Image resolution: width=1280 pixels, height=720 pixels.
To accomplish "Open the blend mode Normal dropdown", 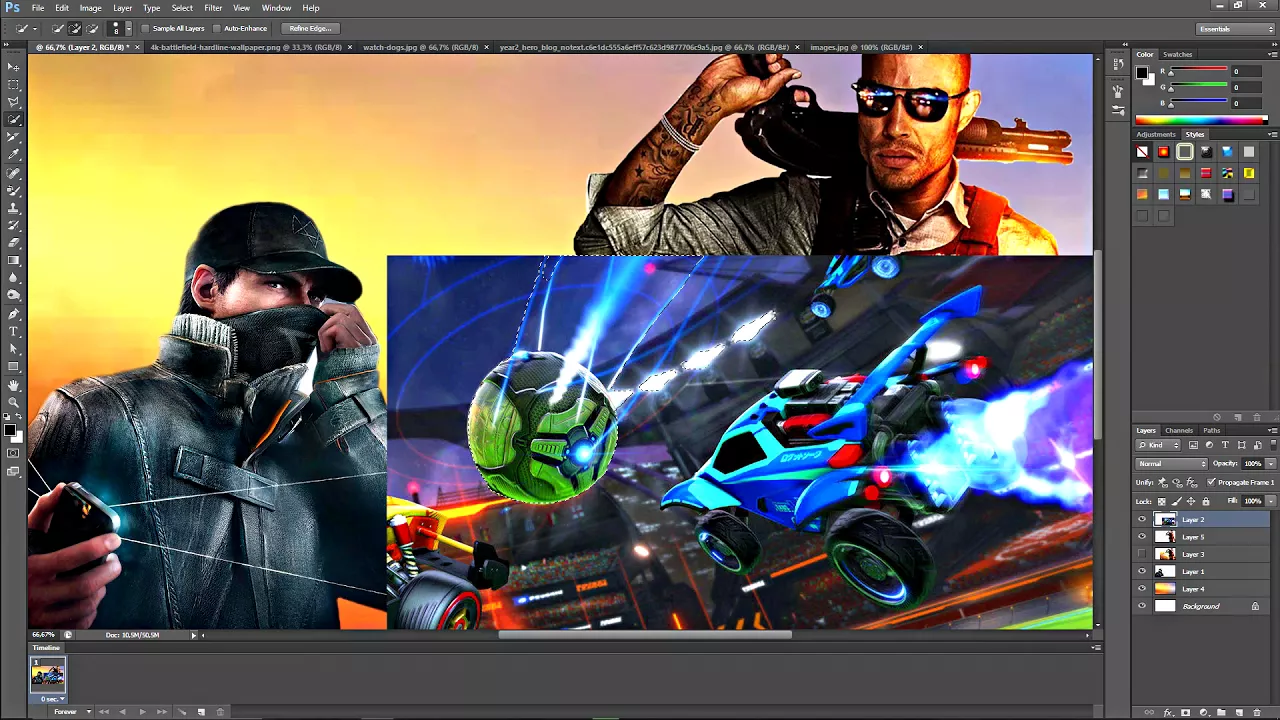I will [1172, 464].
